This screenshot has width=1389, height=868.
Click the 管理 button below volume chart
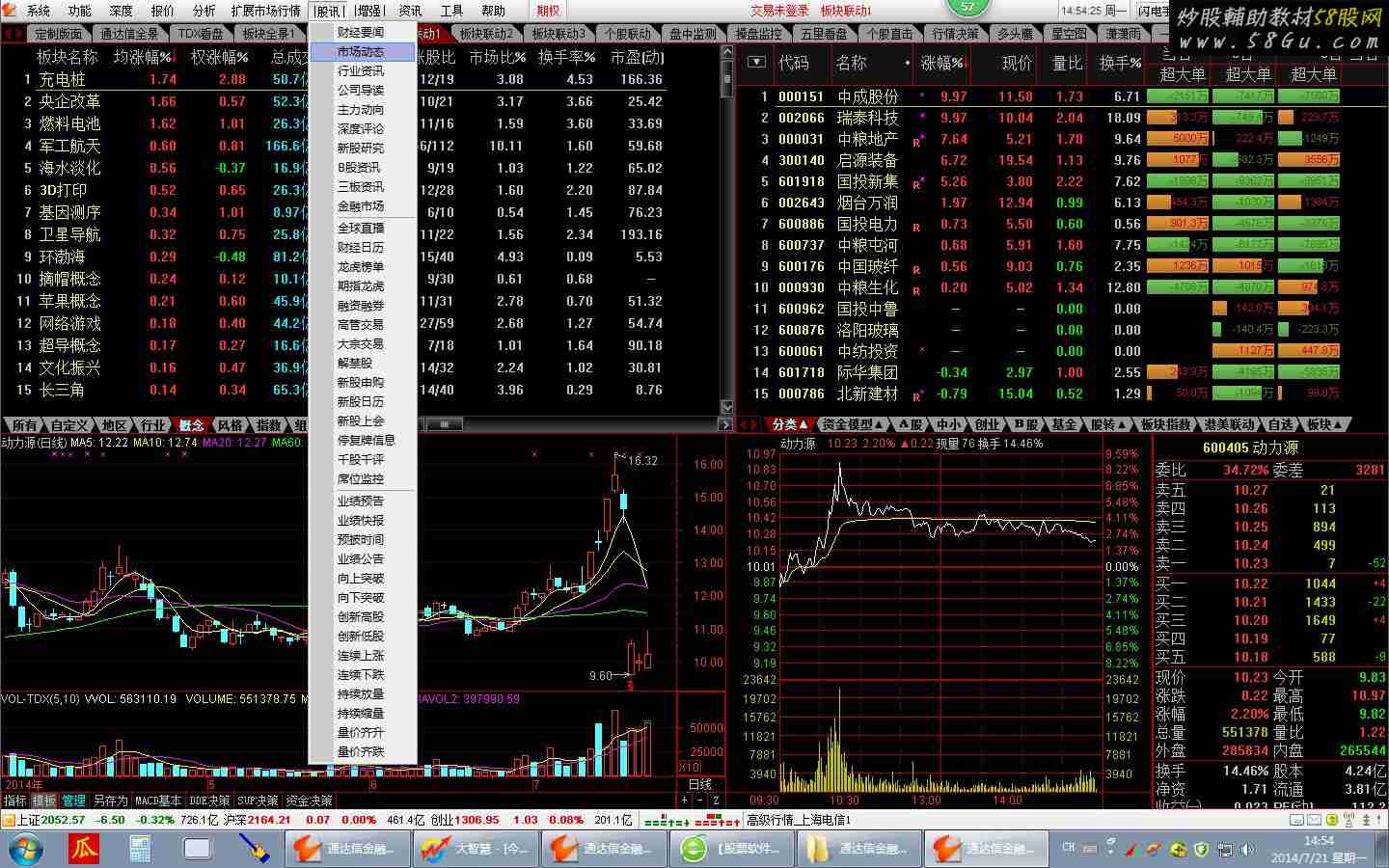(x=74, y=800)
